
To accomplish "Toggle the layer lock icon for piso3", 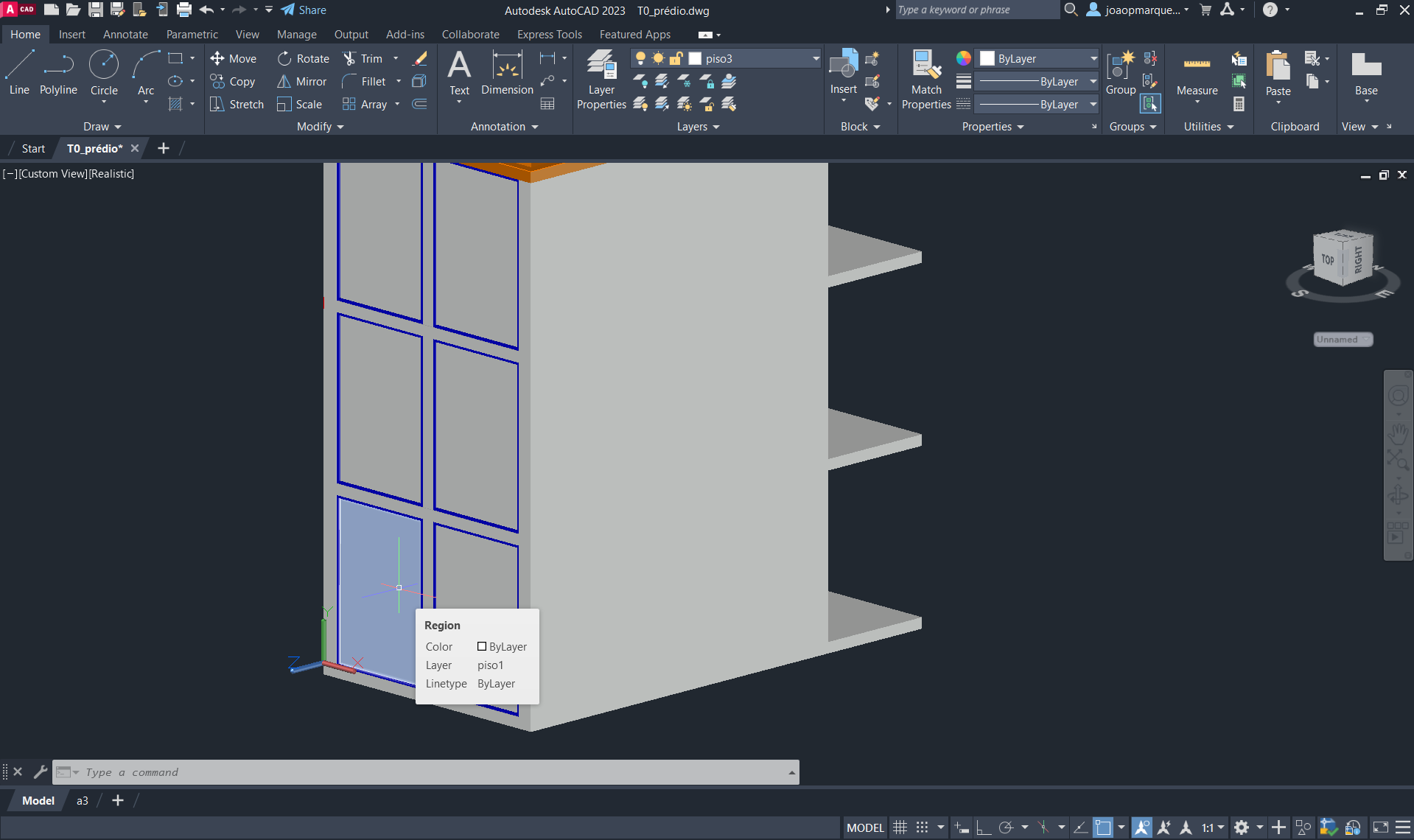I will coord(676,59).
